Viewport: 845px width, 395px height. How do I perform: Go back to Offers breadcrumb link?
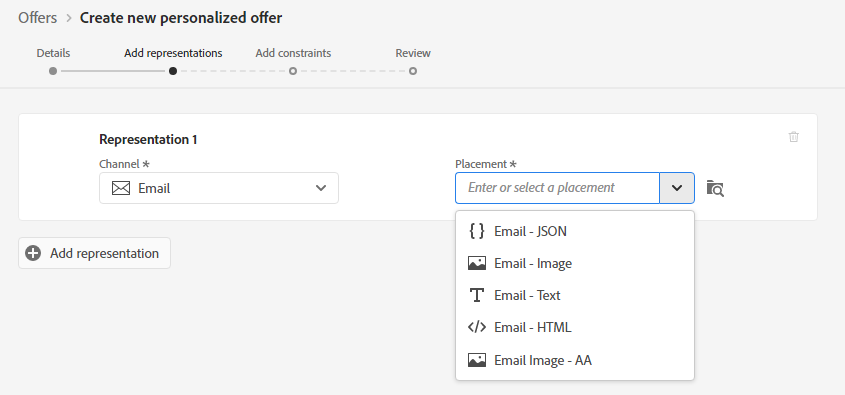tap(37, 18)
